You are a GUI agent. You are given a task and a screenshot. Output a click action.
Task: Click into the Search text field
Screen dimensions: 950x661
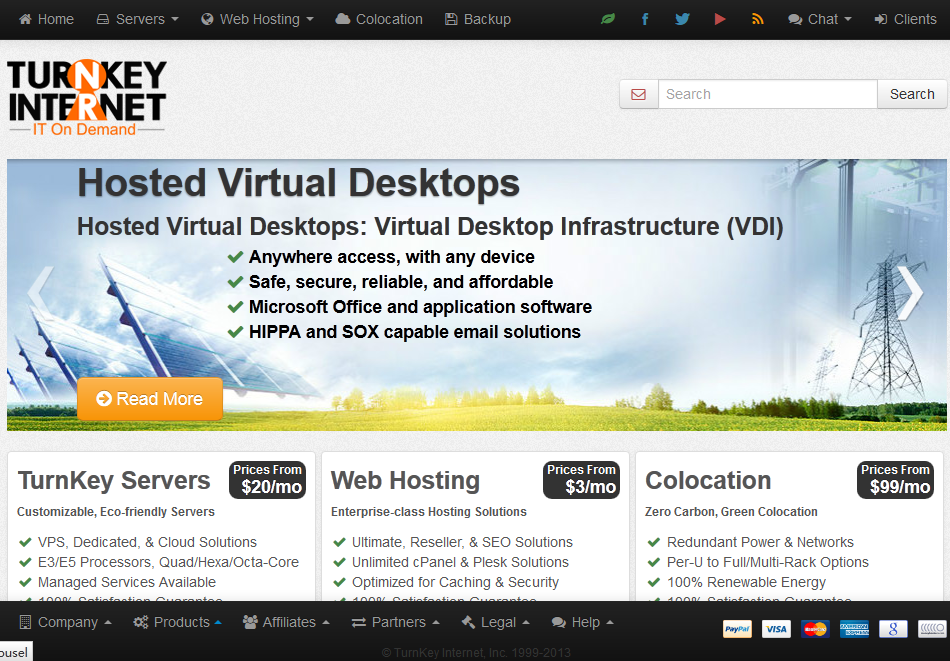click(x=768, y=94)
